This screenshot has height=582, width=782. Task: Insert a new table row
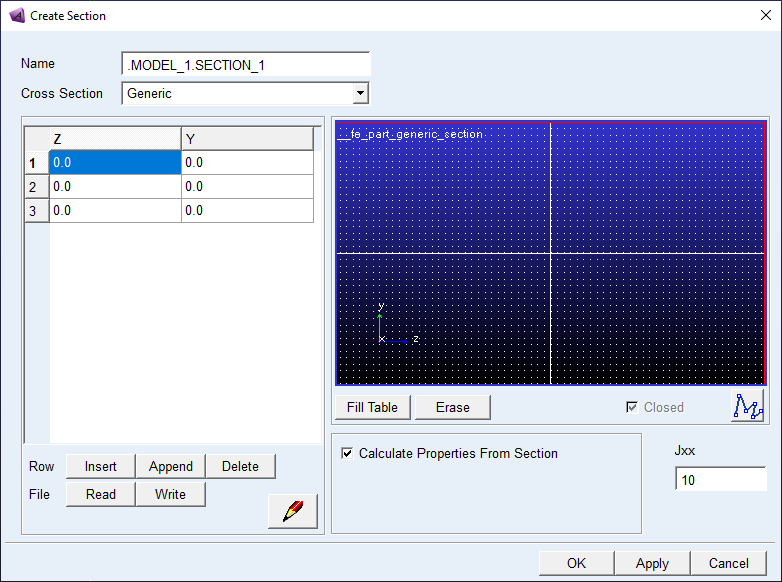click(x=100, y=466)
